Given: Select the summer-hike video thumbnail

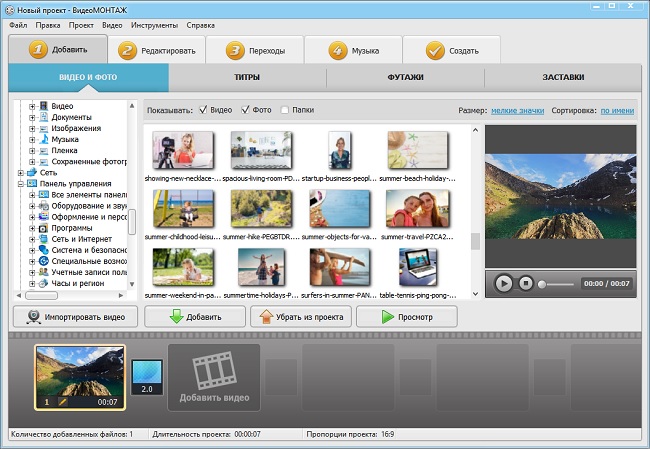Looking at the screenshot, I should click(x=261, y=209).
